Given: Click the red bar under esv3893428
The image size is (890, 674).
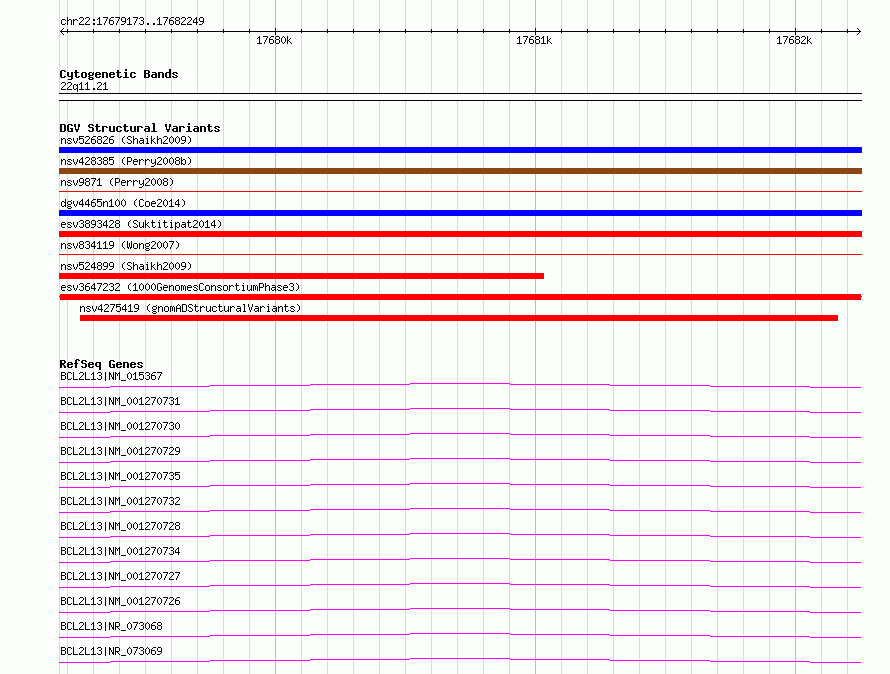Looking at the screenshot, I should pyautogui.click(x=460, y=234).
